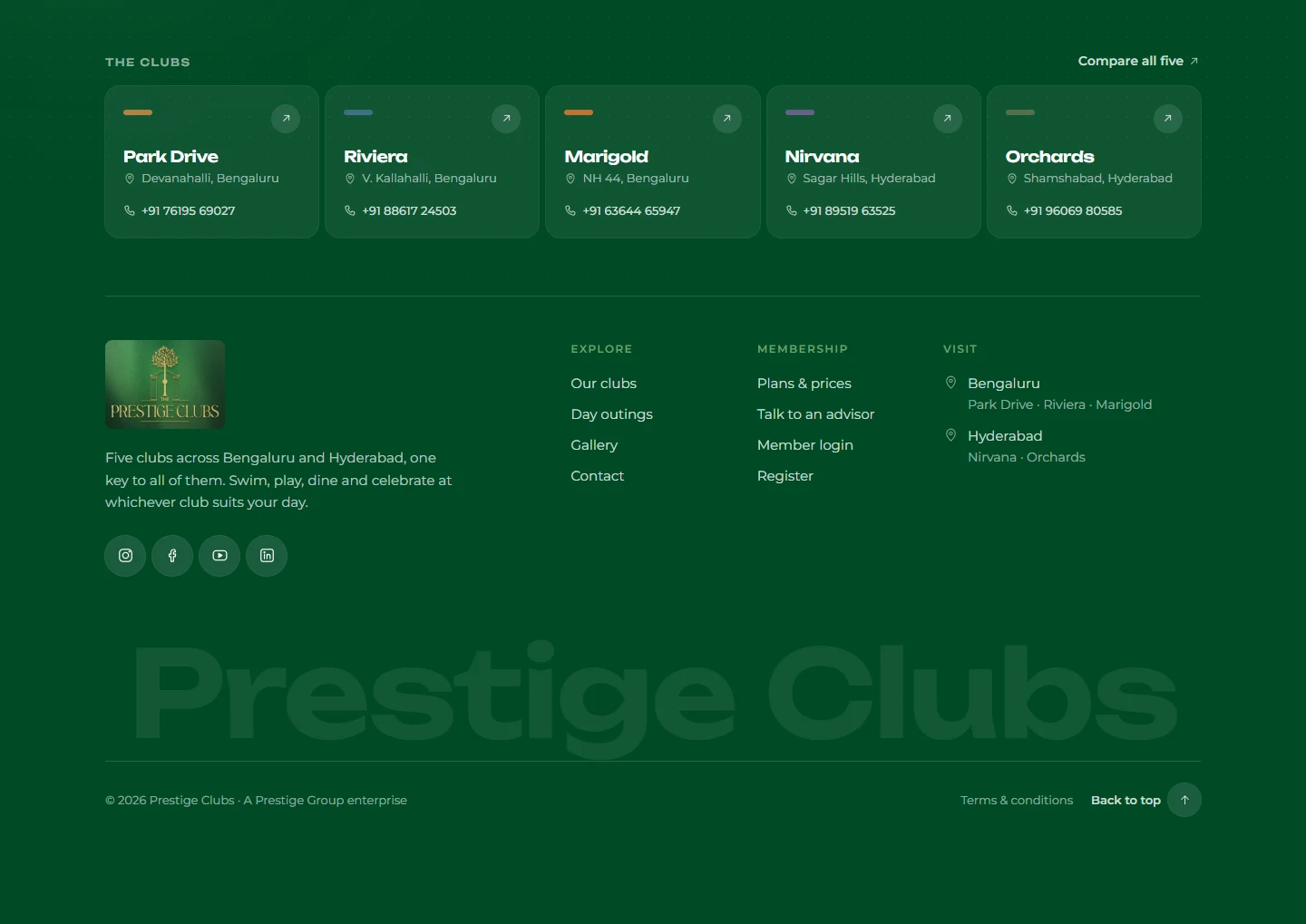Call Park Drive number +91 76195 69027
The height and width of the screenshot is (924, 1306).
click(189, 210)
